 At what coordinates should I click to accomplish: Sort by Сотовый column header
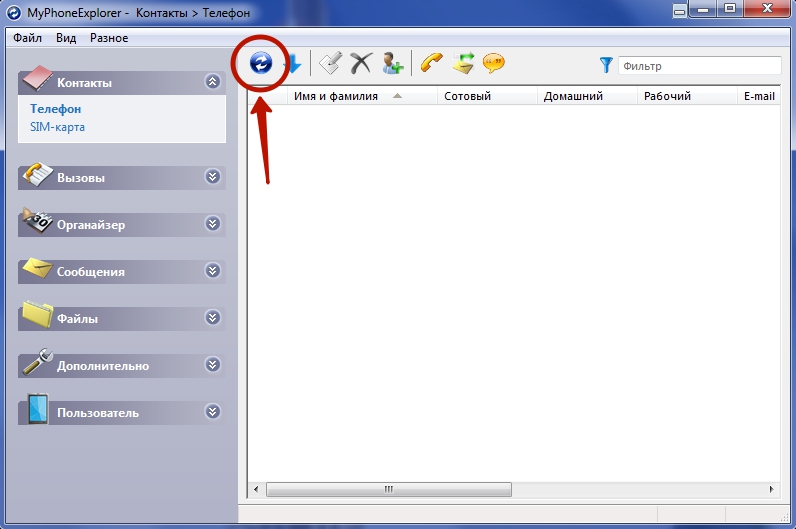[x=487, y=96]
